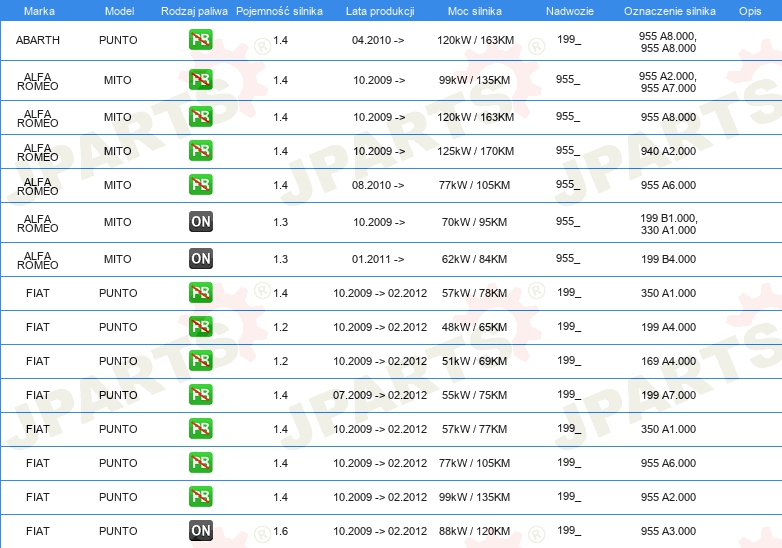
Task: Select the PUNTO model cell in the ABARTH row
Action: [x=118, y=40]
